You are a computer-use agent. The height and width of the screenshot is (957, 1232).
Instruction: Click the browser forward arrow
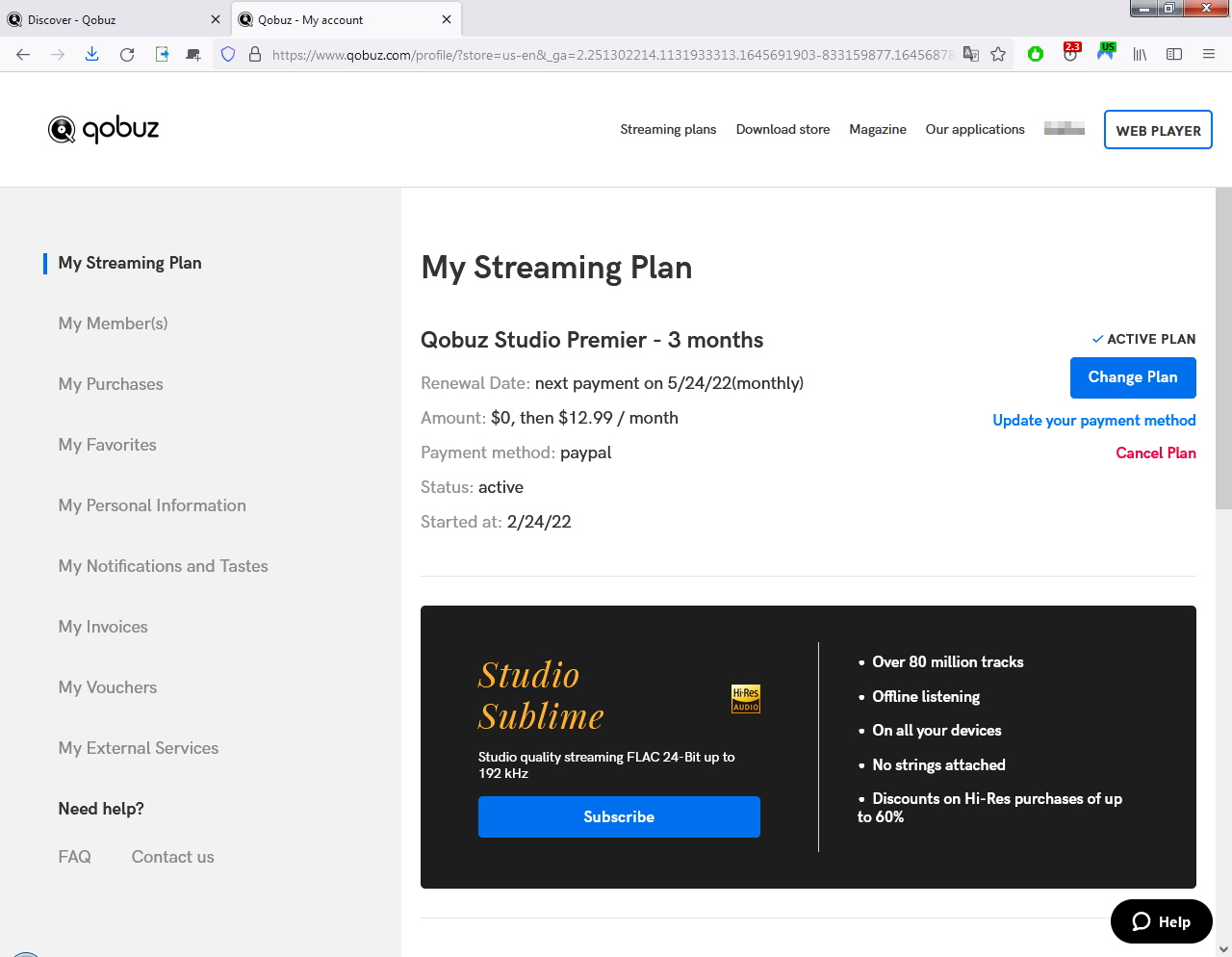point(58,55)
